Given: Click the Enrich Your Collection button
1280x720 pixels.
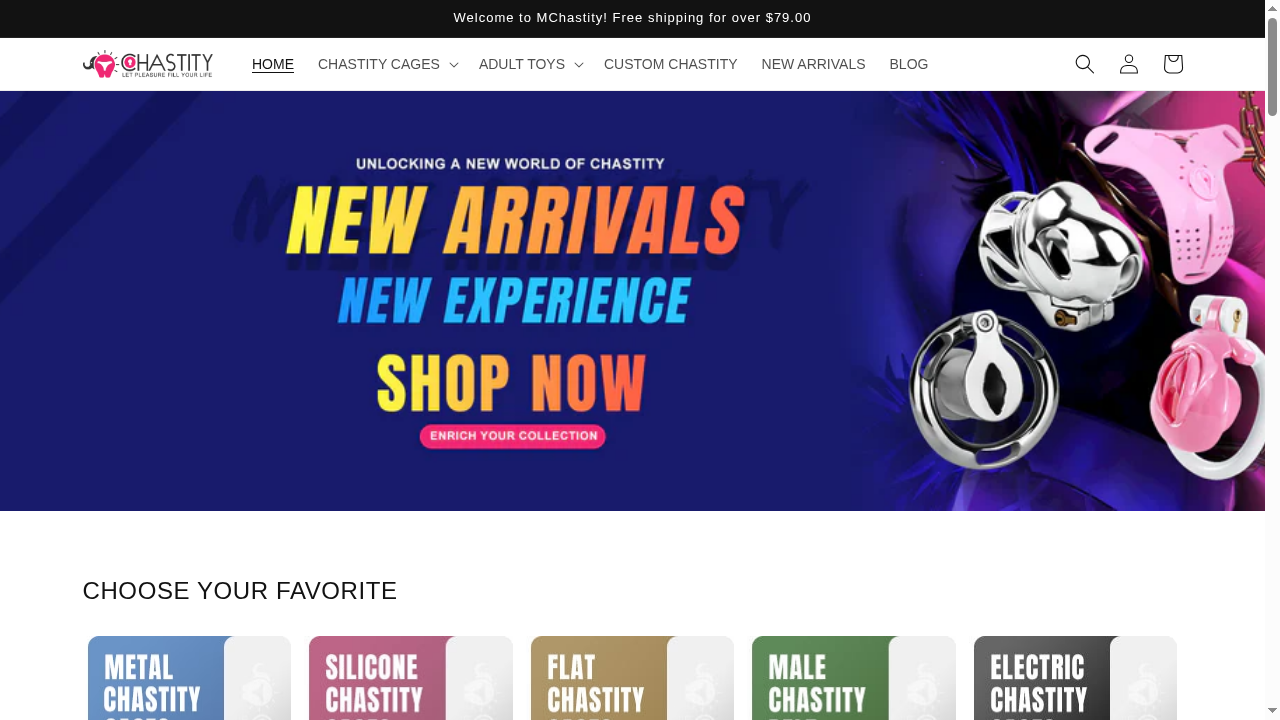Looking at the screenshot, I should point(513,436).
